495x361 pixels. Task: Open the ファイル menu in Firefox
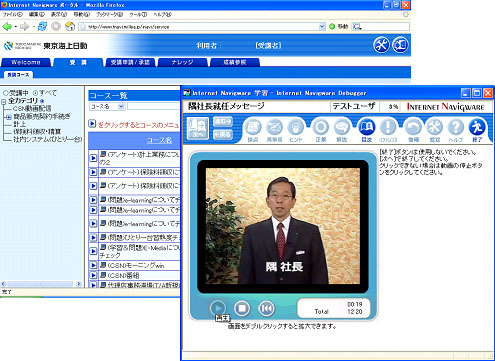(x=13, y=15)
